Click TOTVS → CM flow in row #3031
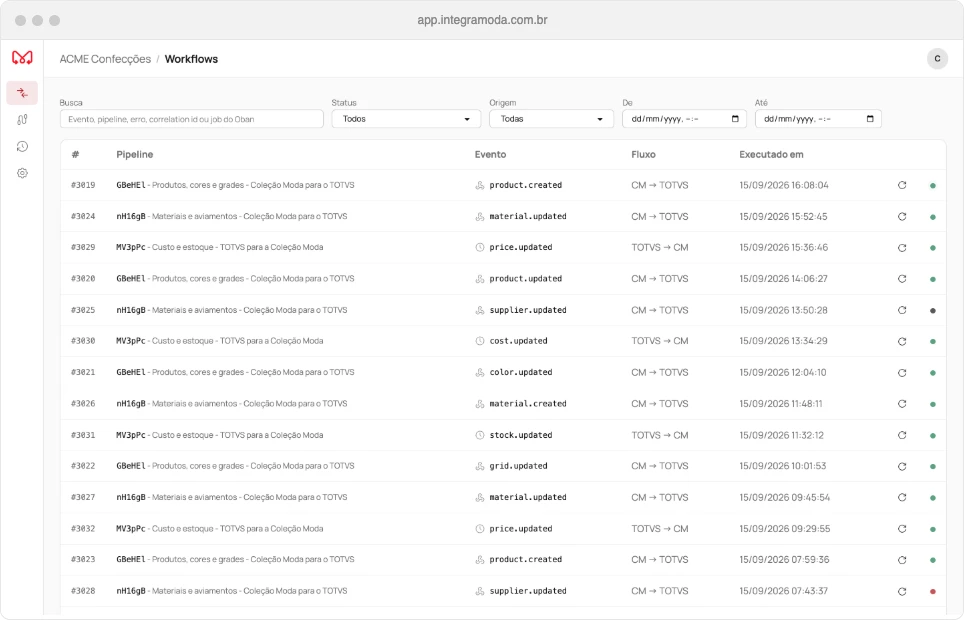The height and width of the screenshot is (620, 964). [660, 435]
